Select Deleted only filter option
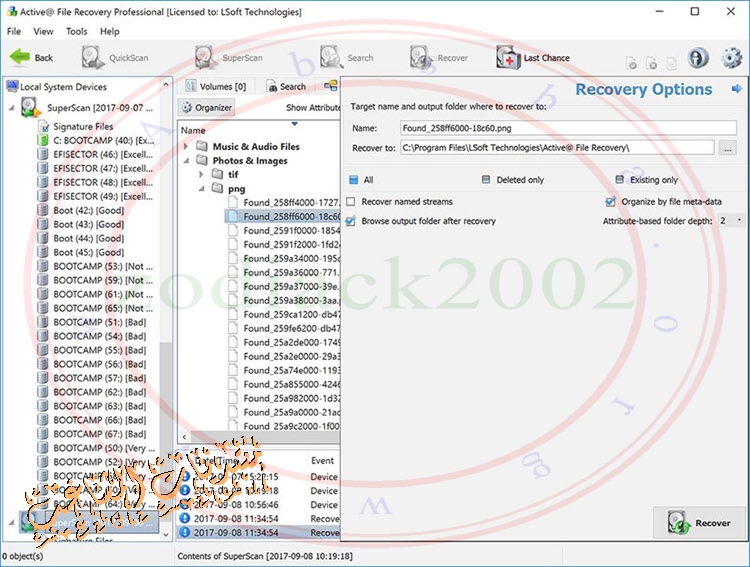The image size is (750, 567). [x=512, y=180]
